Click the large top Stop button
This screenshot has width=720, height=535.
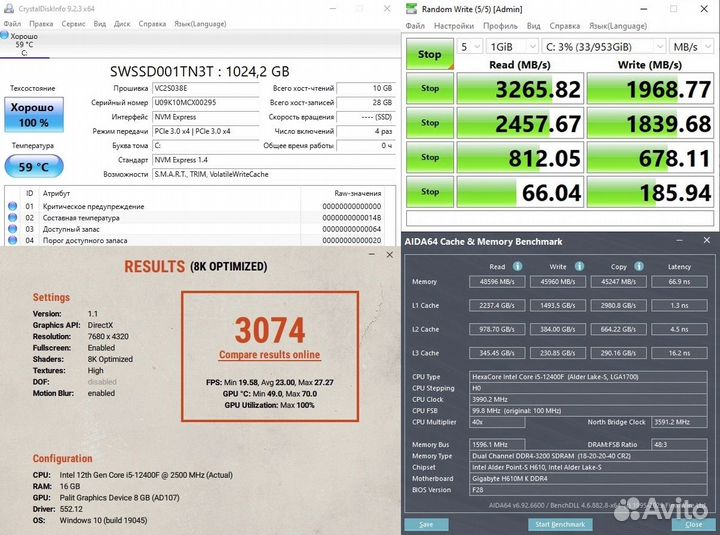(429, 54)
